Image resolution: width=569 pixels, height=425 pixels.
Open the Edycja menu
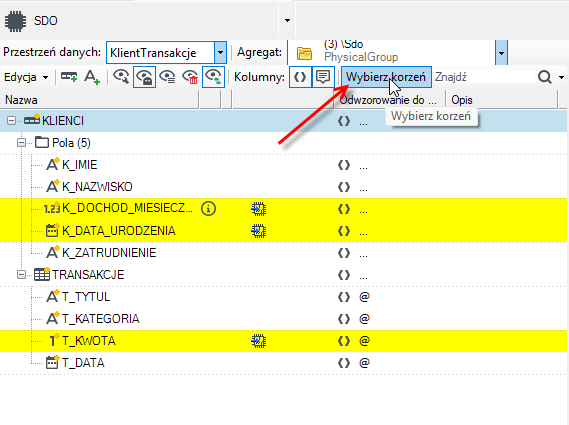(26, 77)
